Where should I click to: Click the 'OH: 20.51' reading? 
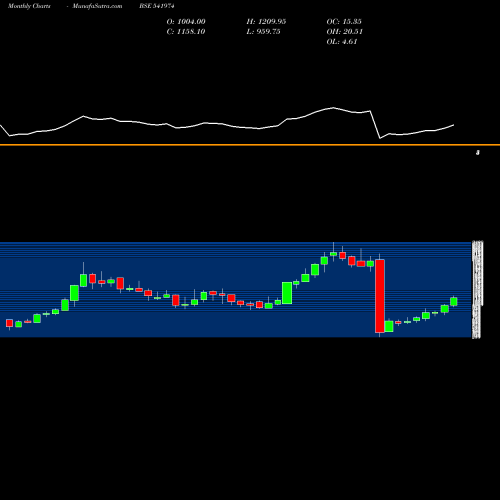pyautogui.click(x=345, y=32)
